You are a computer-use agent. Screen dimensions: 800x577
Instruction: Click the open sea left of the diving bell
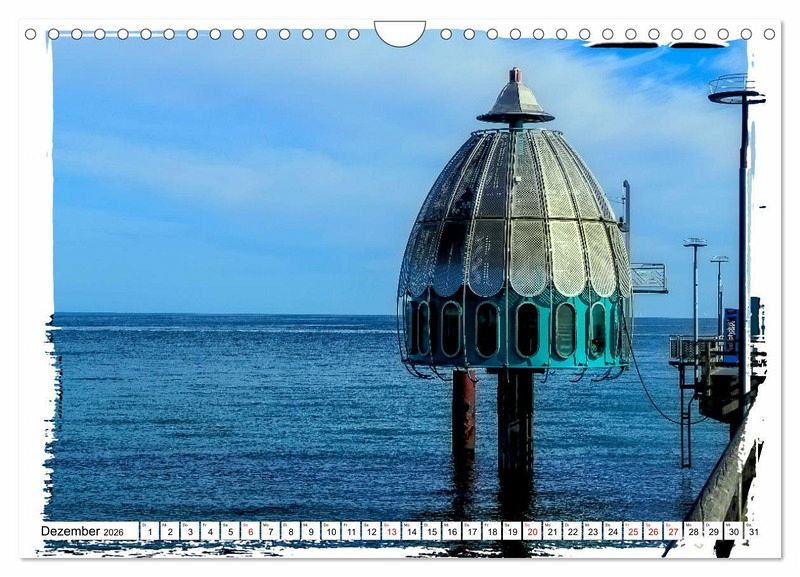[220, 410]
